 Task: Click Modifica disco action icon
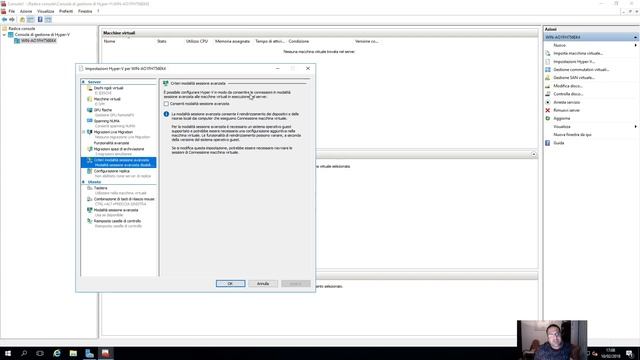pyautogui.click(x=548, y=86)
